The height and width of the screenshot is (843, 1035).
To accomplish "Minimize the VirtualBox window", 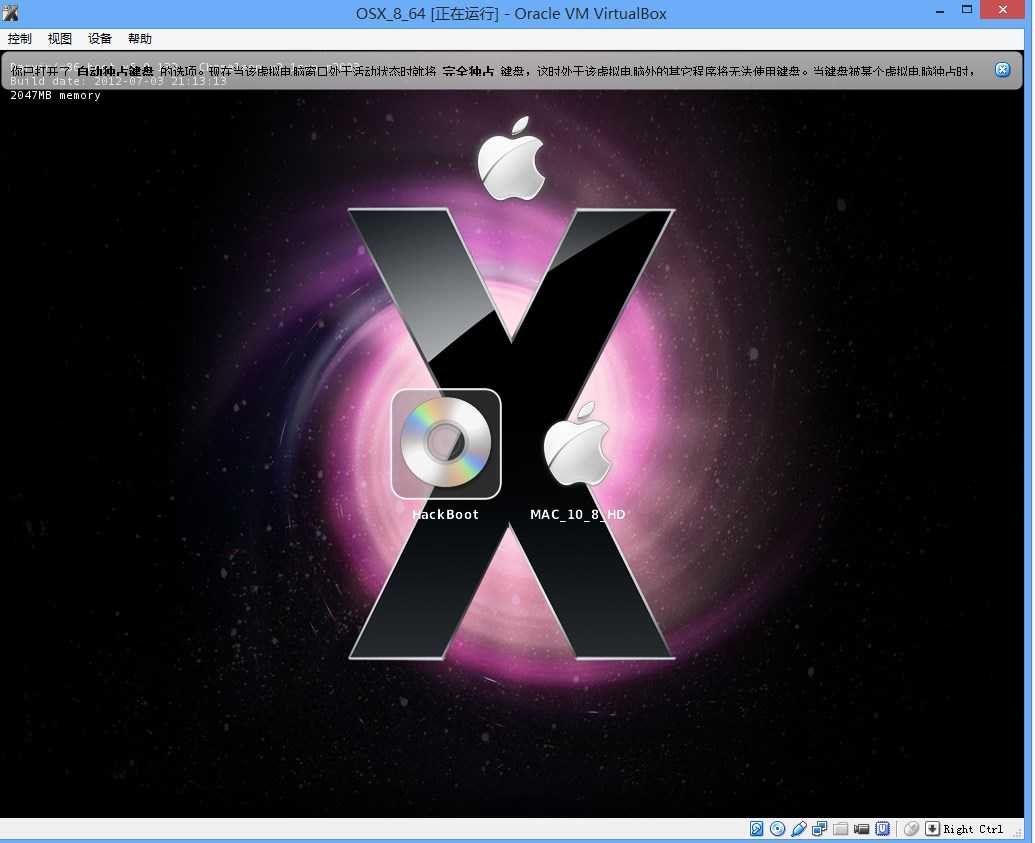I will pos(940,11).
